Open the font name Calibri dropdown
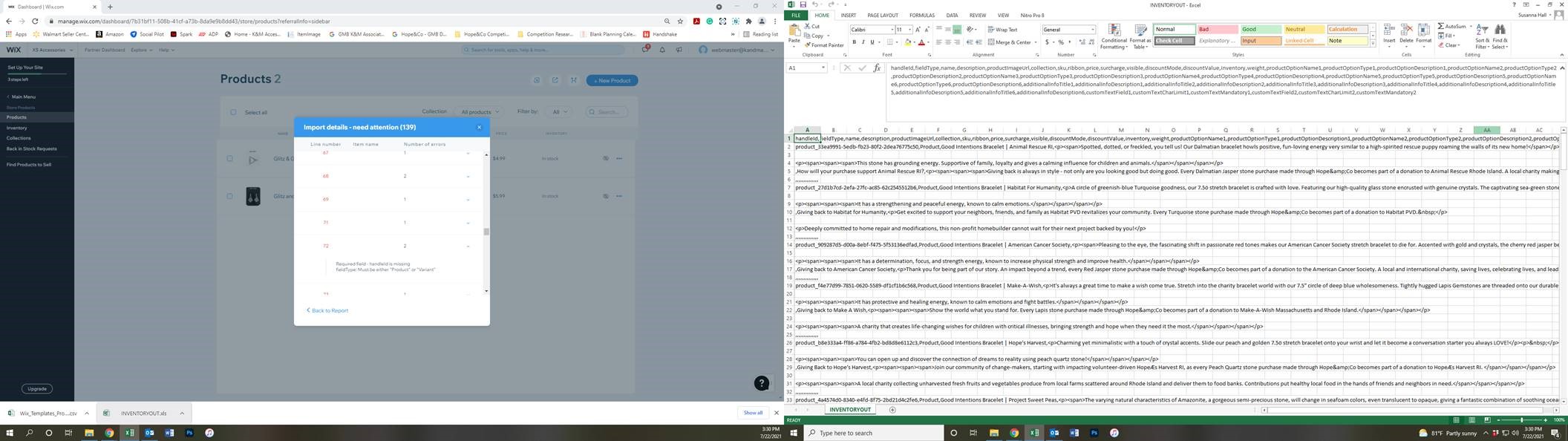This screenshot has width=1568, height=441. pos(892,30)
